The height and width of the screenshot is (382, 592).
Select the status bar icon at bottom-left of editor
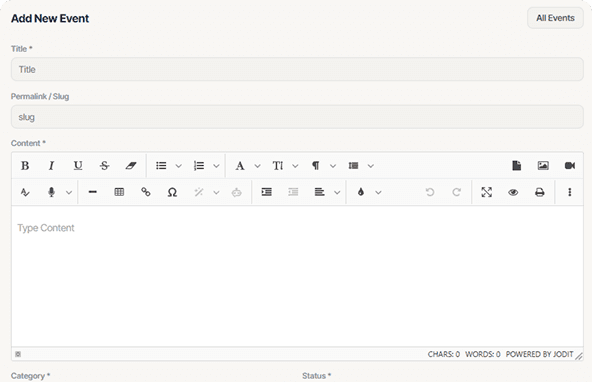tap(18, 354)
